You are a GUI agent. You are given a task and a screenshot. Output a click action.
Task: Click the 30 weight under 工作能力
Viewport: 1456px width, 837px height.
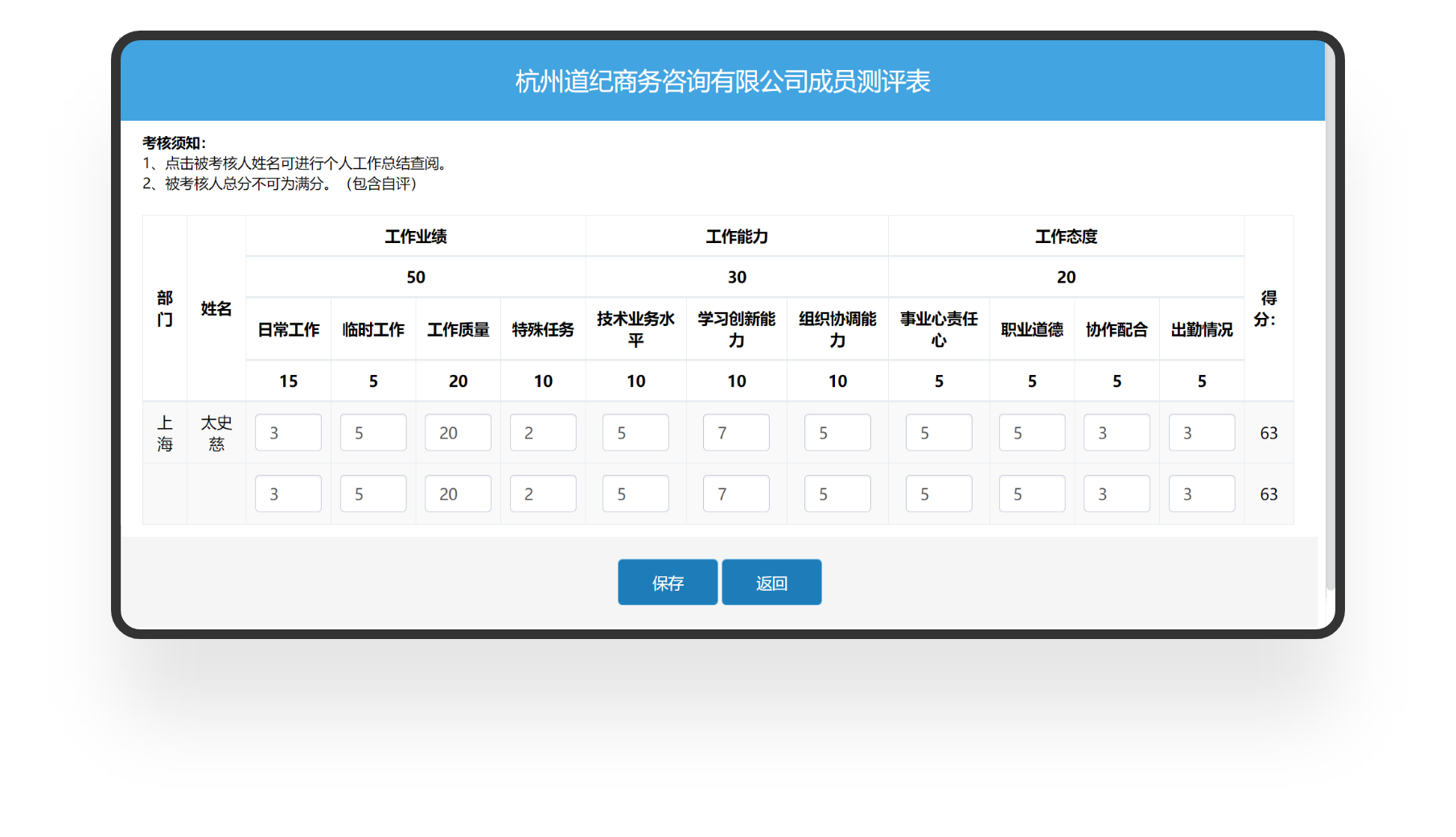click(x=737, y=277)
